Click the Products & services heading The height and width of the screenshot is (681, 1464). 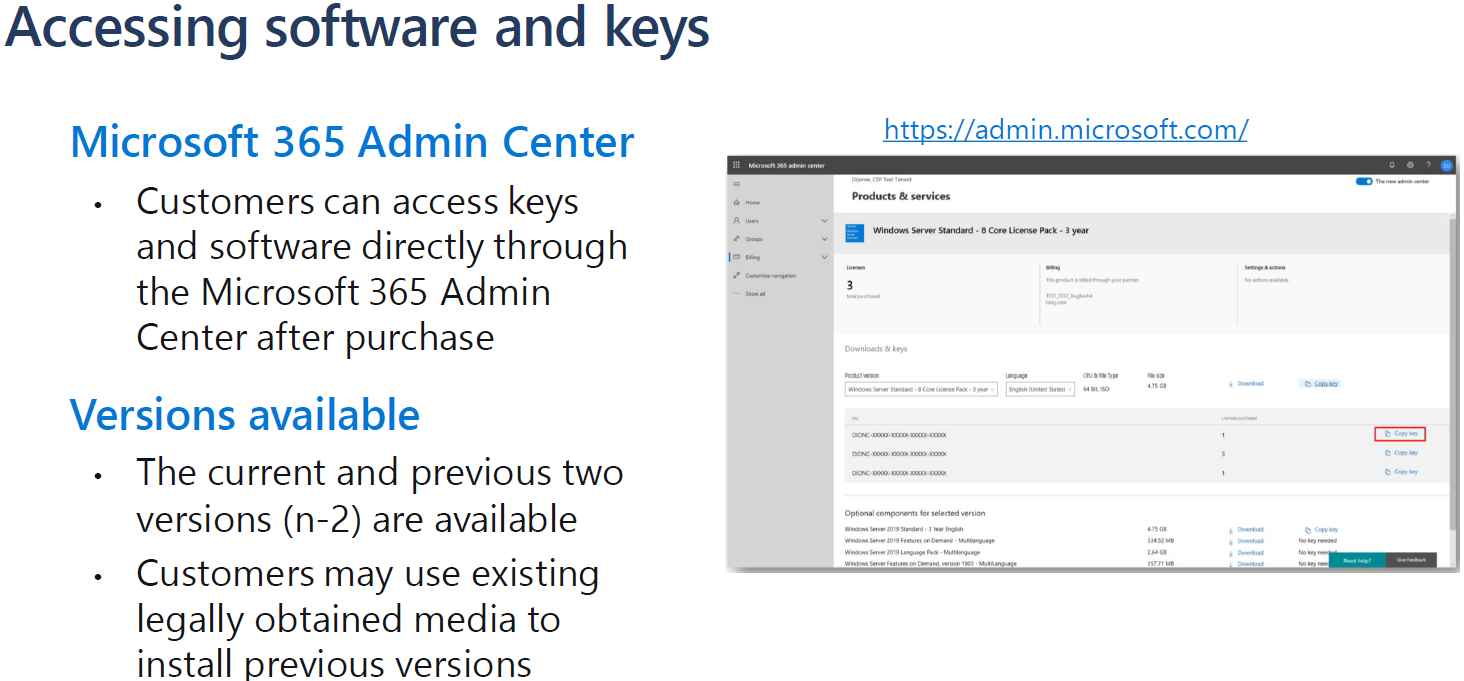tap(901, 197)
